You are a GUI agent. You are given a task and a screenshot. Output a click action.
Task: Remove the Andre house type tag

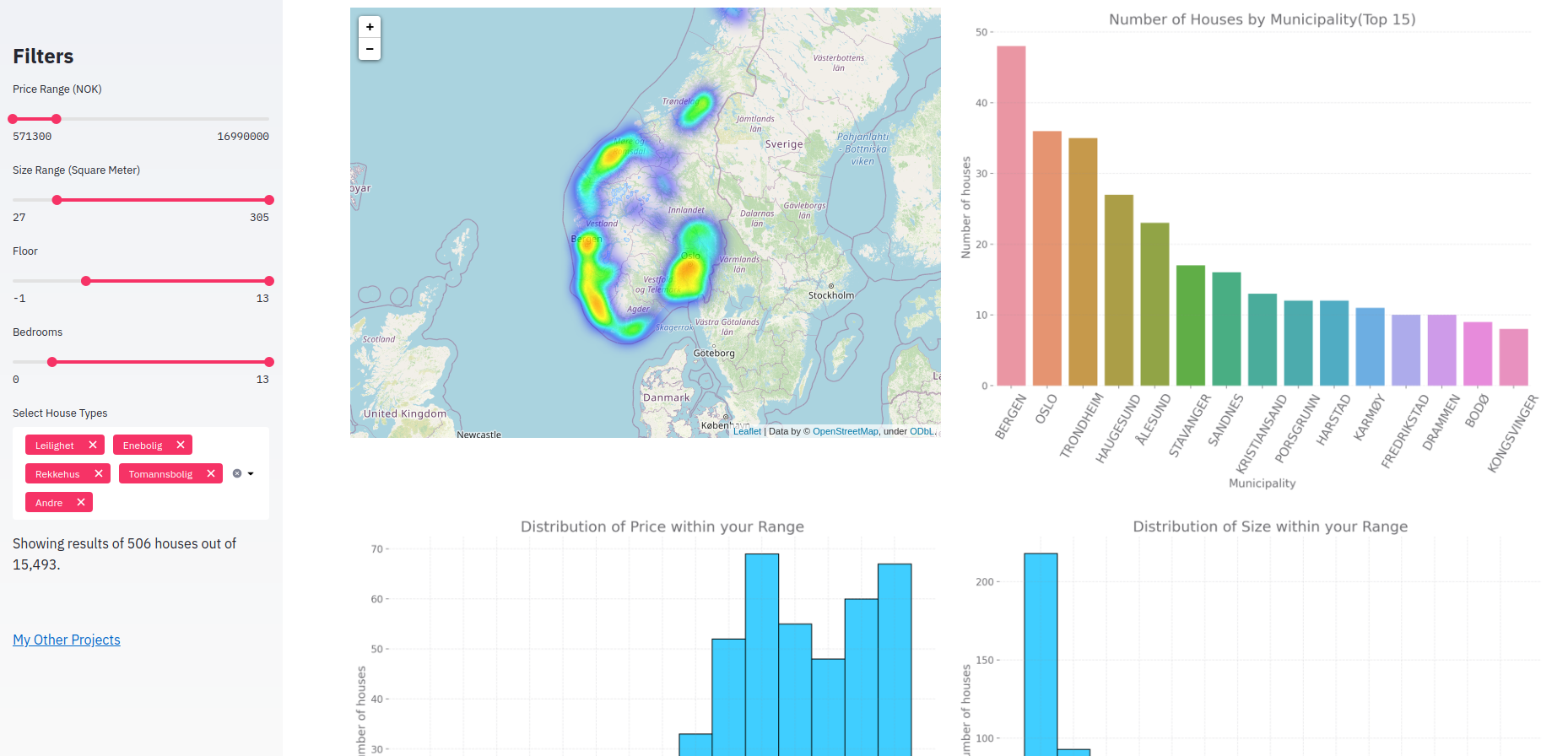tap(81, 502)
